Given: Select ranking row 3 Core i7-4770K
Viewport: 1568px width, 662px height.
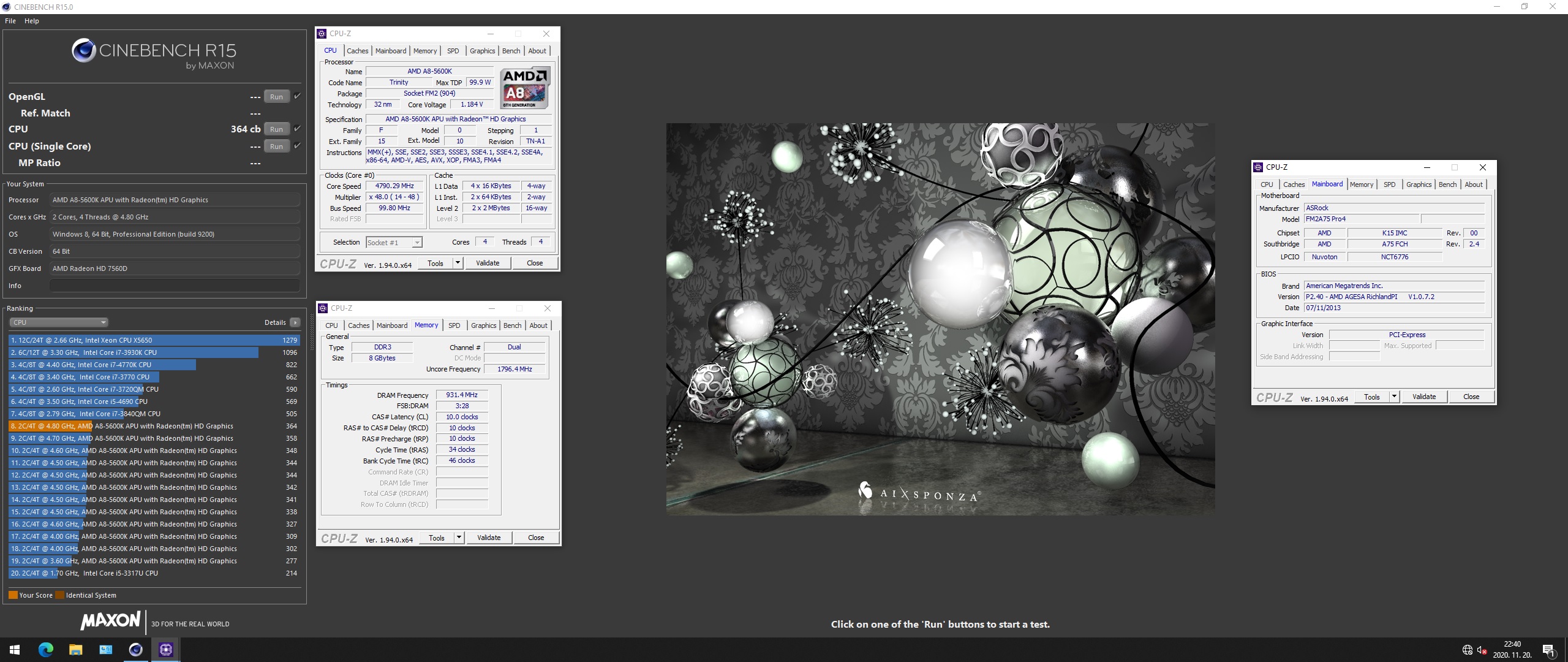Looking at the screenshot, I should coord(154,365).
